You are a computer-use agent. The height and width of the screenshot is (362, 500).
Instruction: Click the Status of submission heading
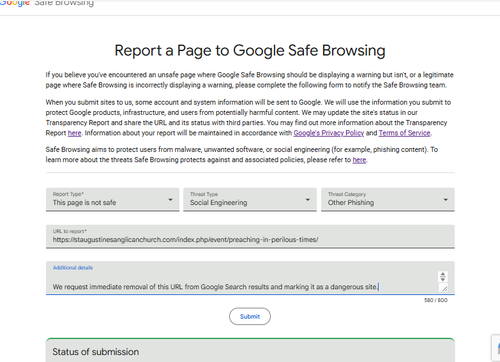click(96, 352)
